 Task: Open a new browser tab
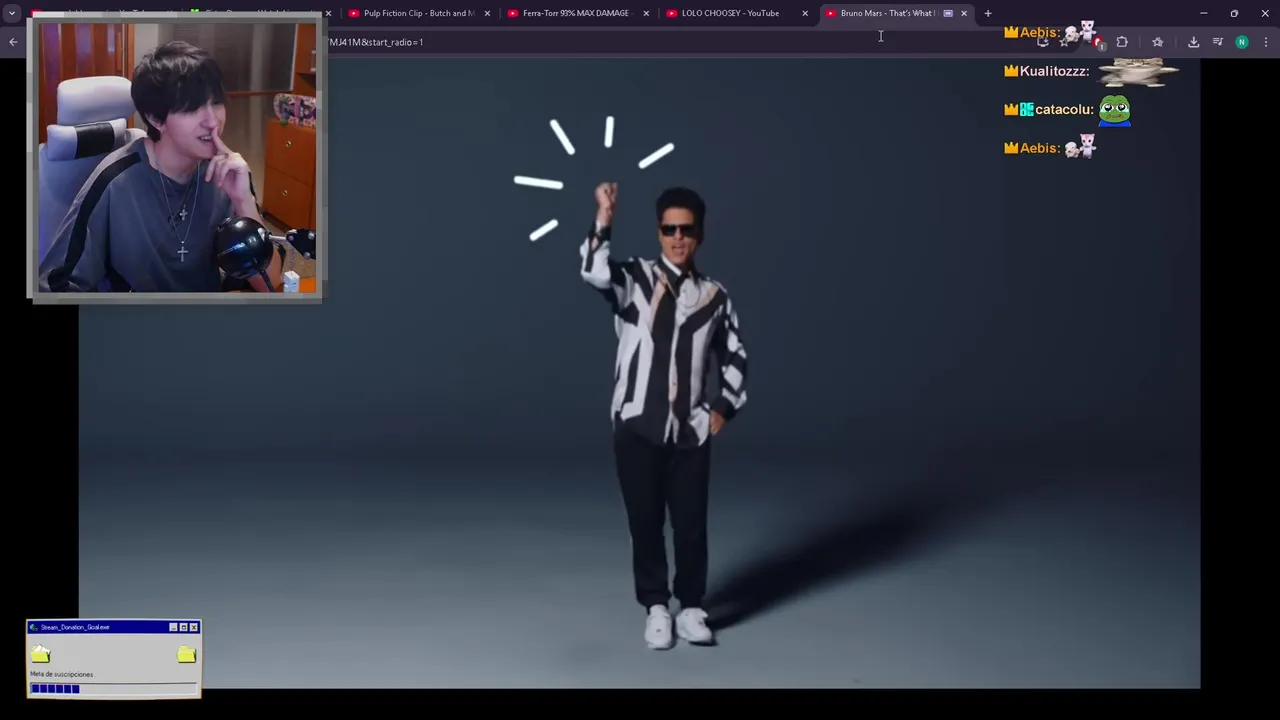click(x=988, y=13)
